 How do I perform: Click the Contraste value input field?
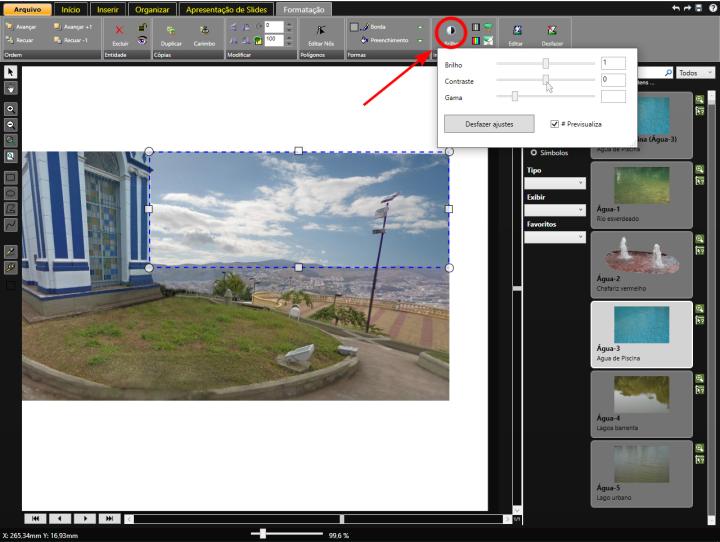coord(613,79)
